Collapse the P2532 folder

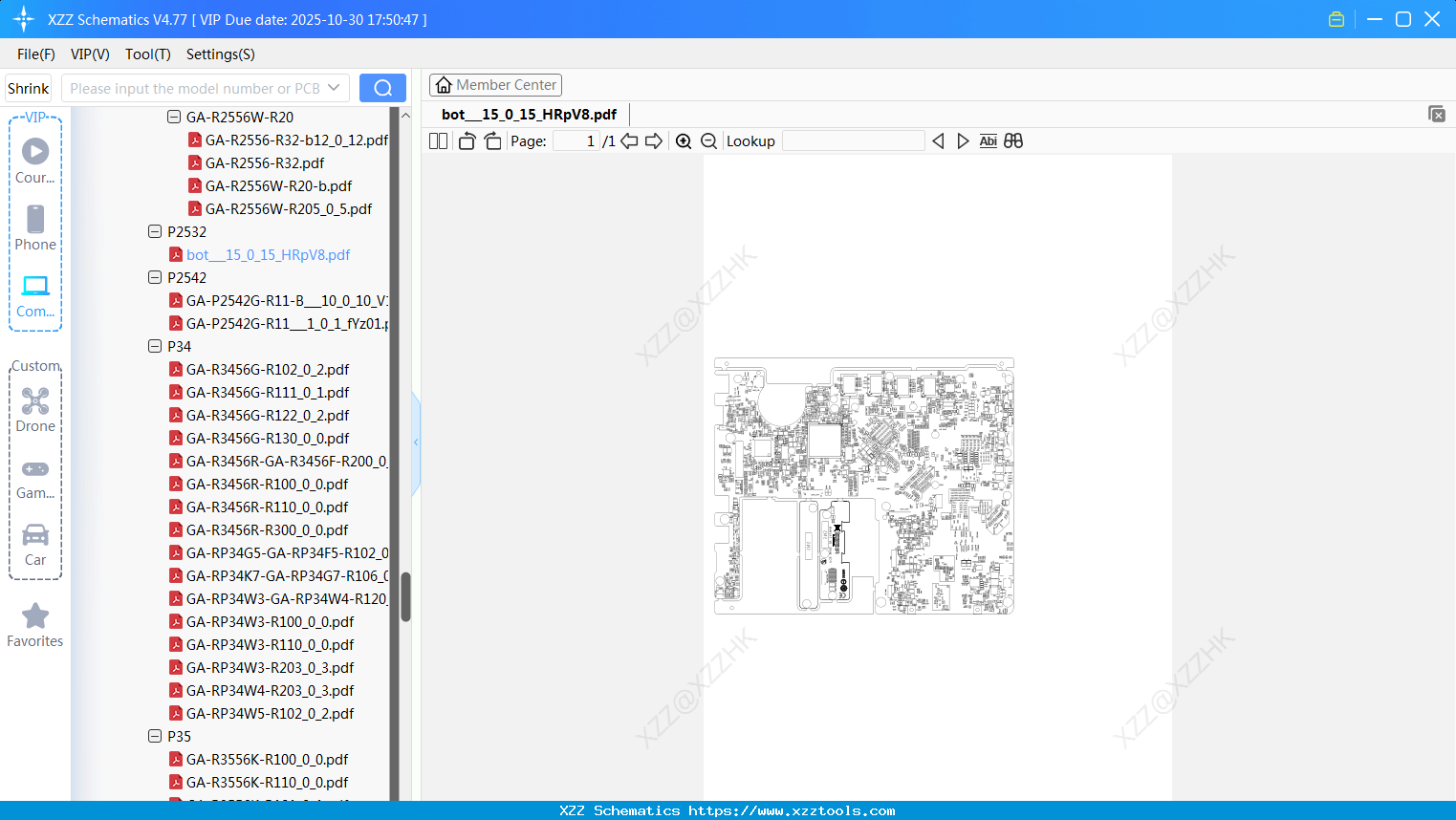(155, 231)
